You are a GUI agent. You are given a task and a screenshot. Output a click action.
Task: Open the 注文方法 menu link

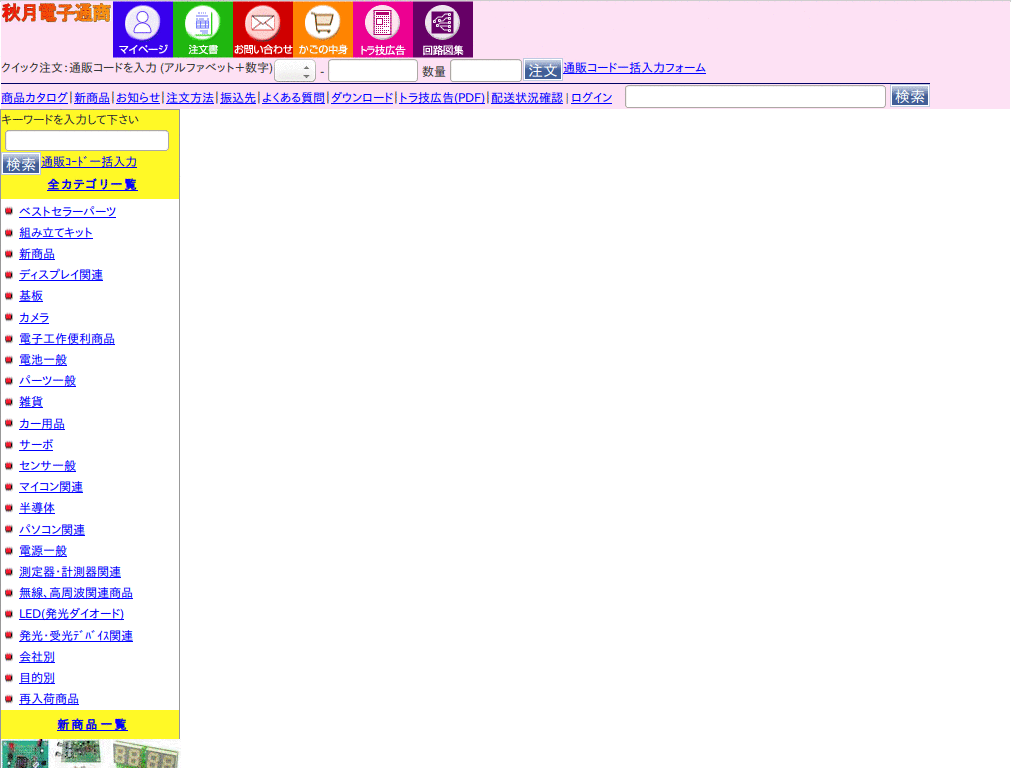[x=190, y=98]
